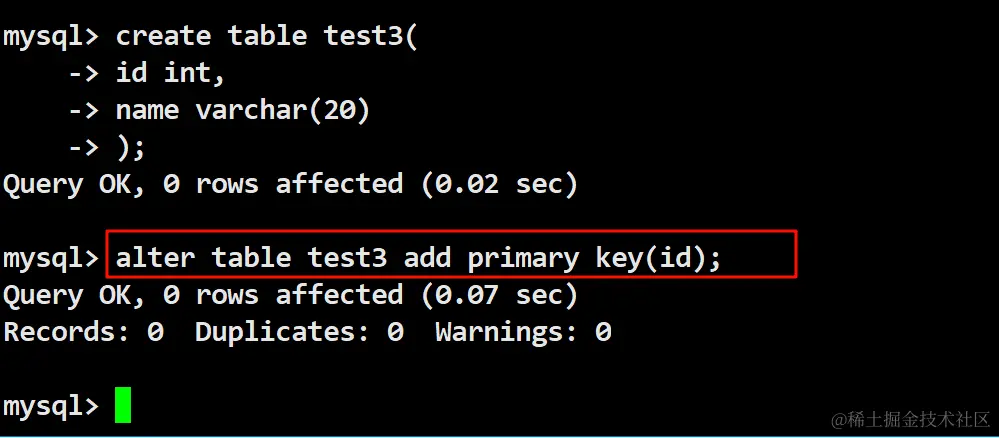Click the first mysql> prompt at the top

[x=51, y=36]
